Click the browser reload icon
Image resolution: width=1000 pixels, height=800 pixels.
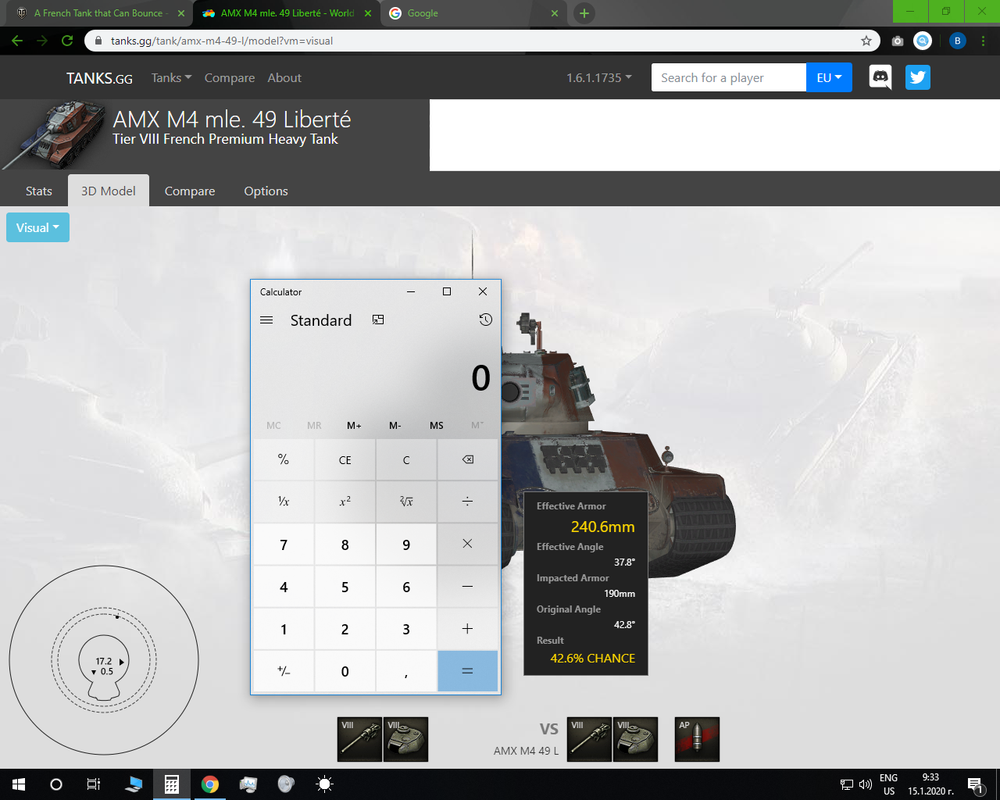pyautogui.click(x=67, y=41)
